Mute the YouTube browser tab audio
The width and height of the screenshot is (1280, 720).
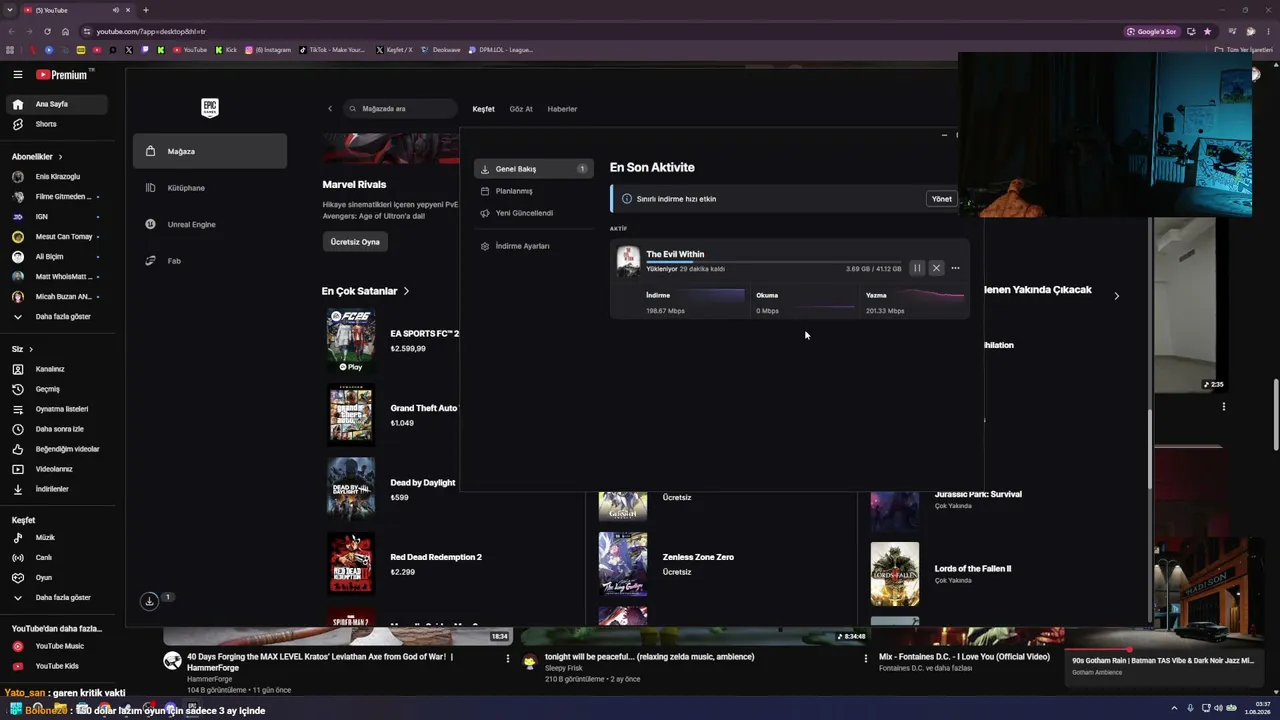[x=115, y=10]
